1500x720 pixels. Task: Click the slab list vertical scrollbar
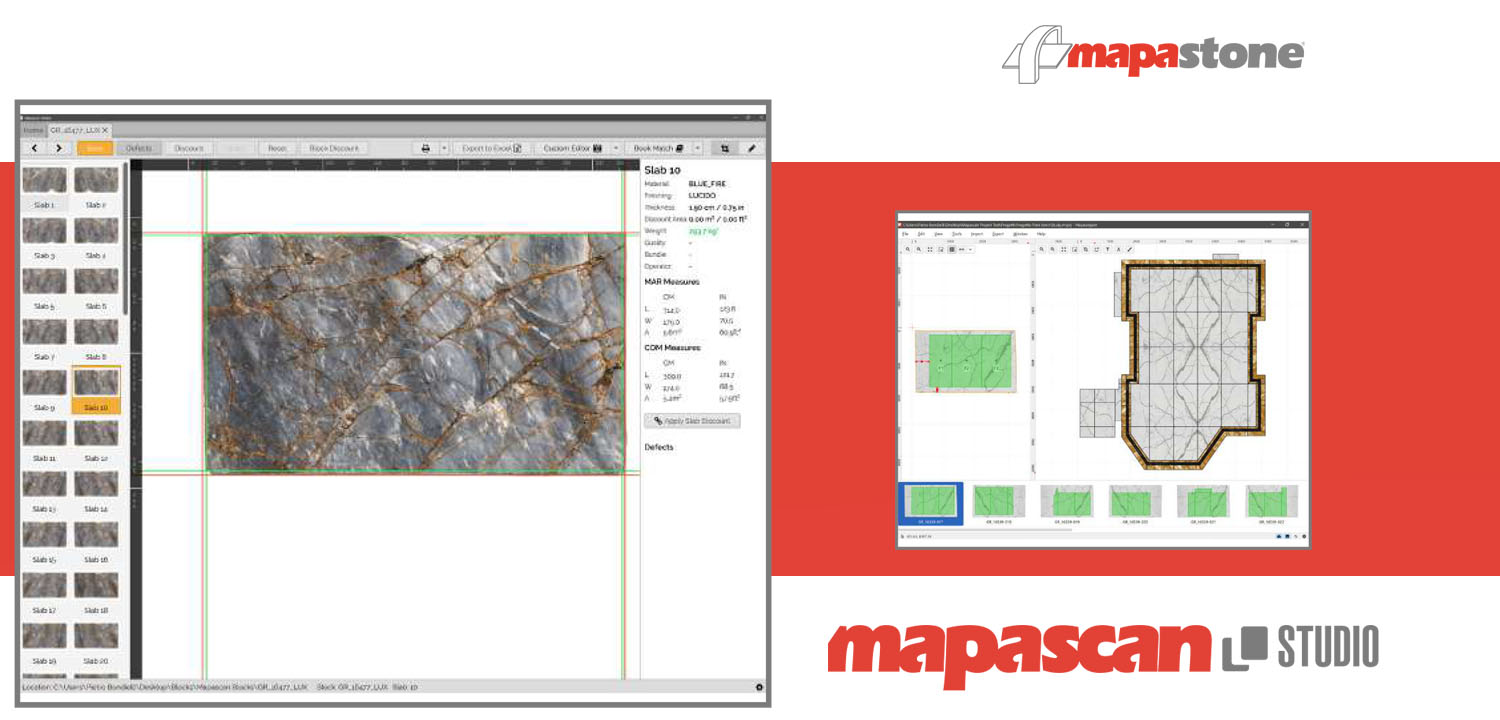(x=125, y=240)
